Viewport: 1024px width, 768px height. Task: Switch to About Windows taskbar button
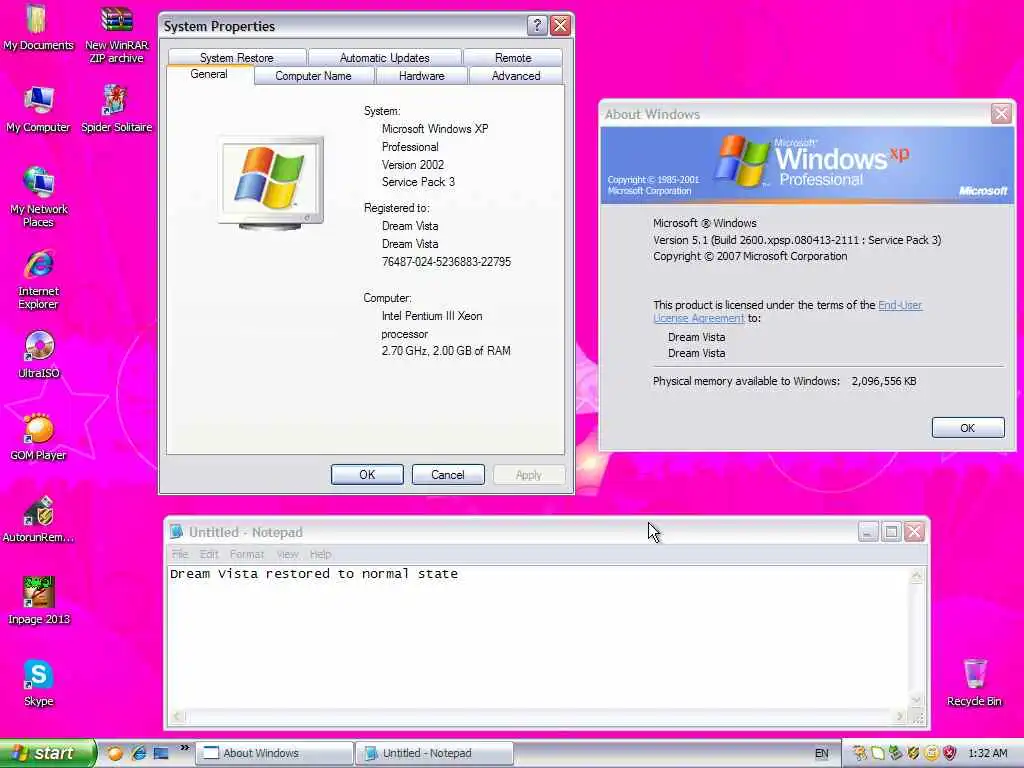tap(274, 753)
